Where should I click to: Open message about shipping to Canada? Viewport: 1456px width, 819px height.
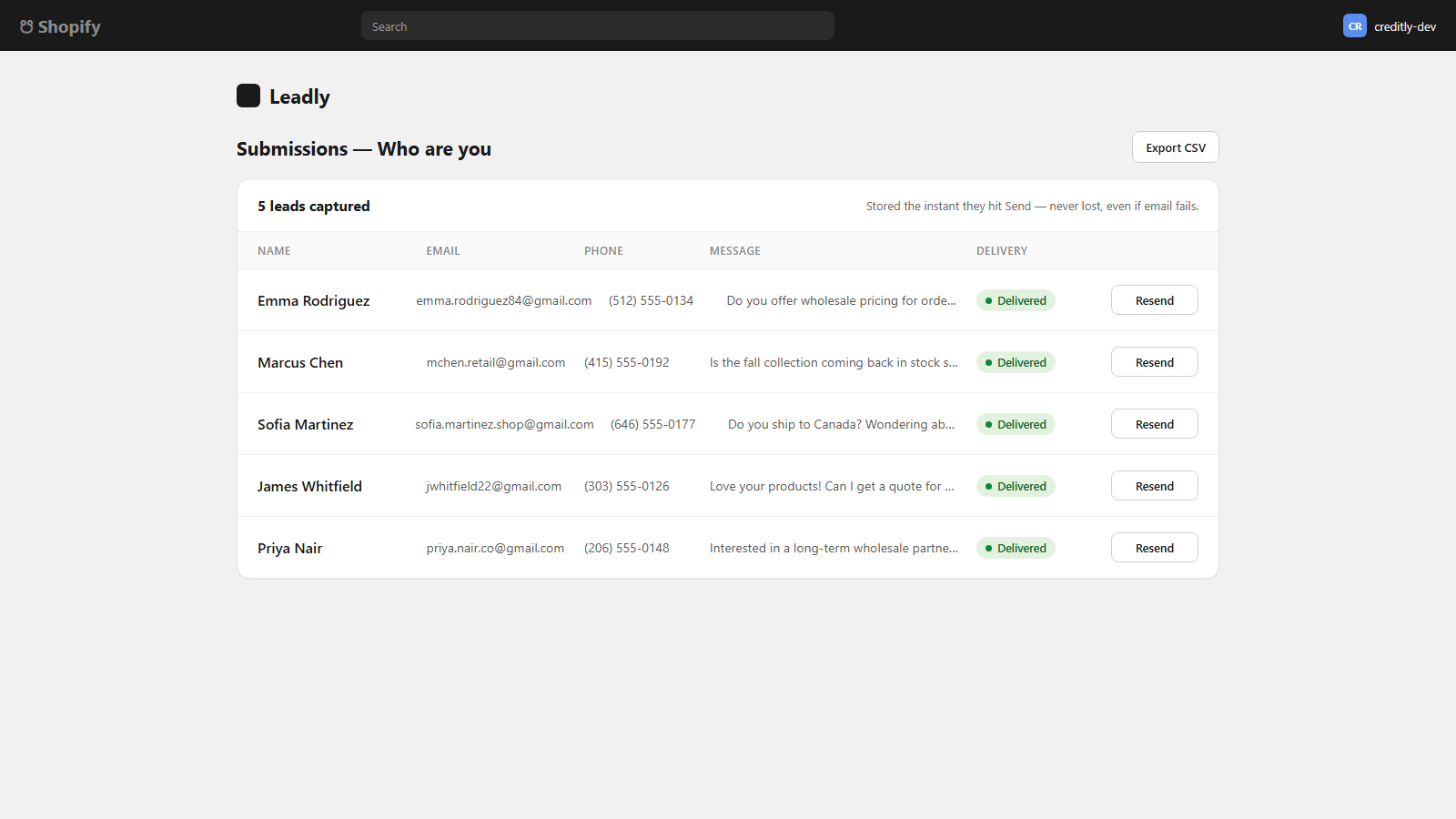842,425
